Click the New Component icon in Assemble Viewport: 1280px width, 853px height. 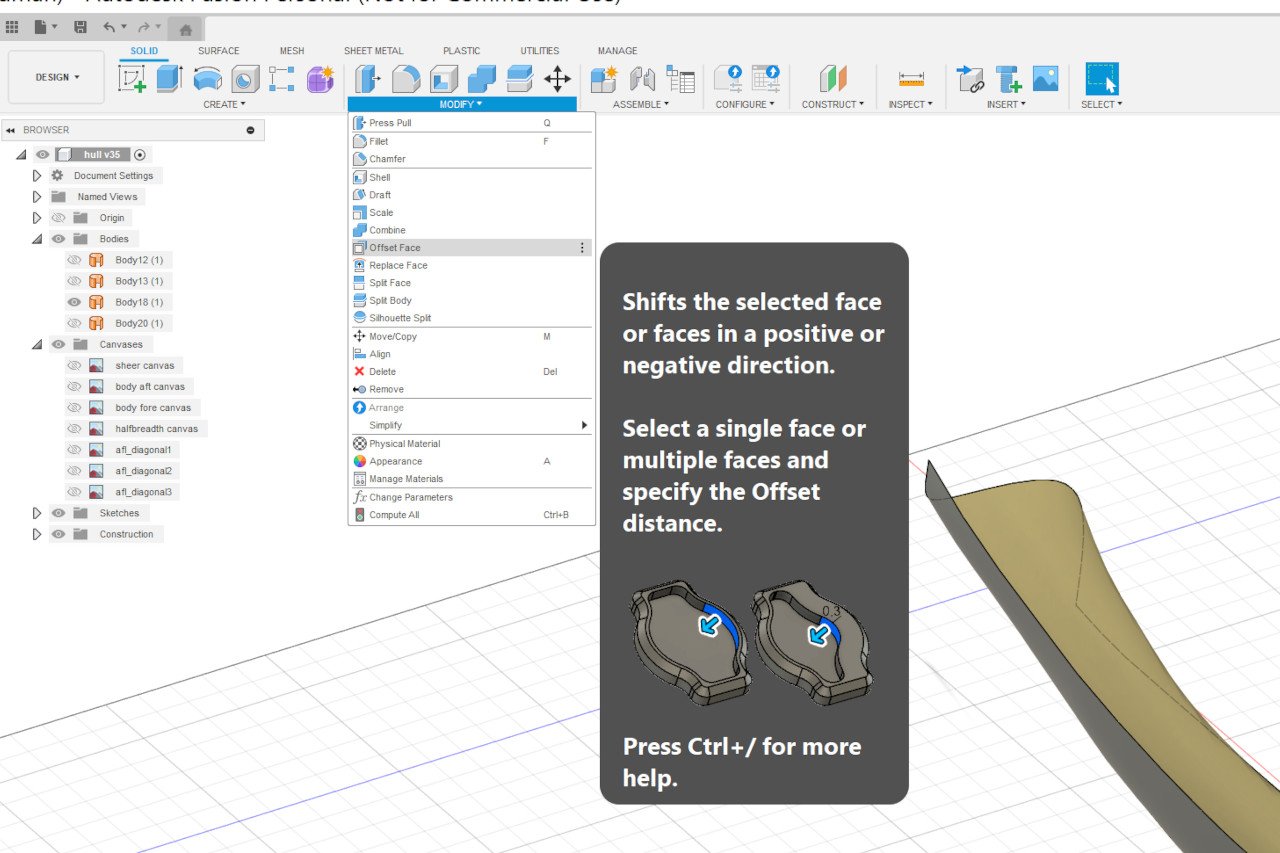point(604,79)
